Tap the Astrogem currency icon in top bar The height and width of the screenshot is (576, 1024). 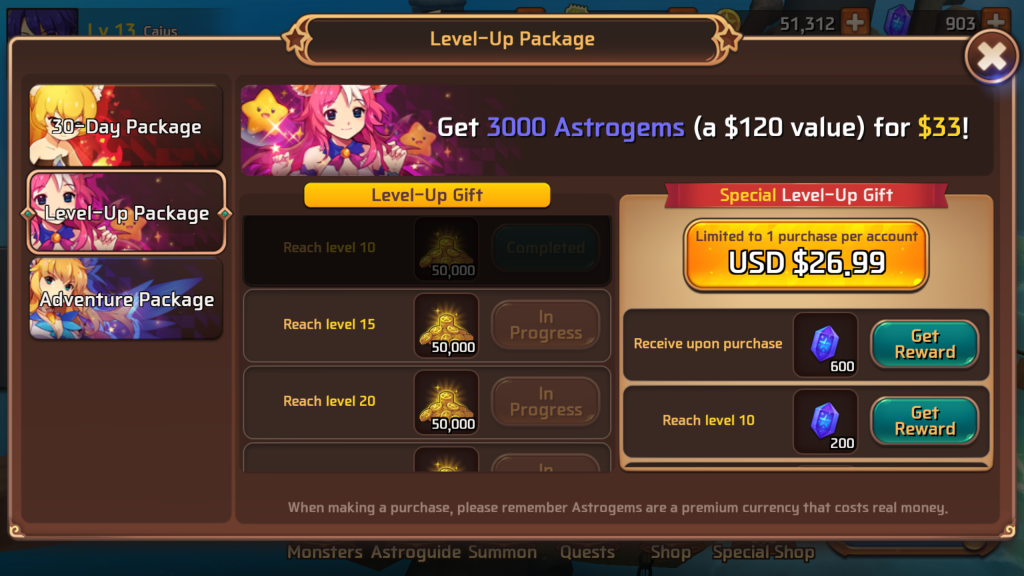pos(897,21)
